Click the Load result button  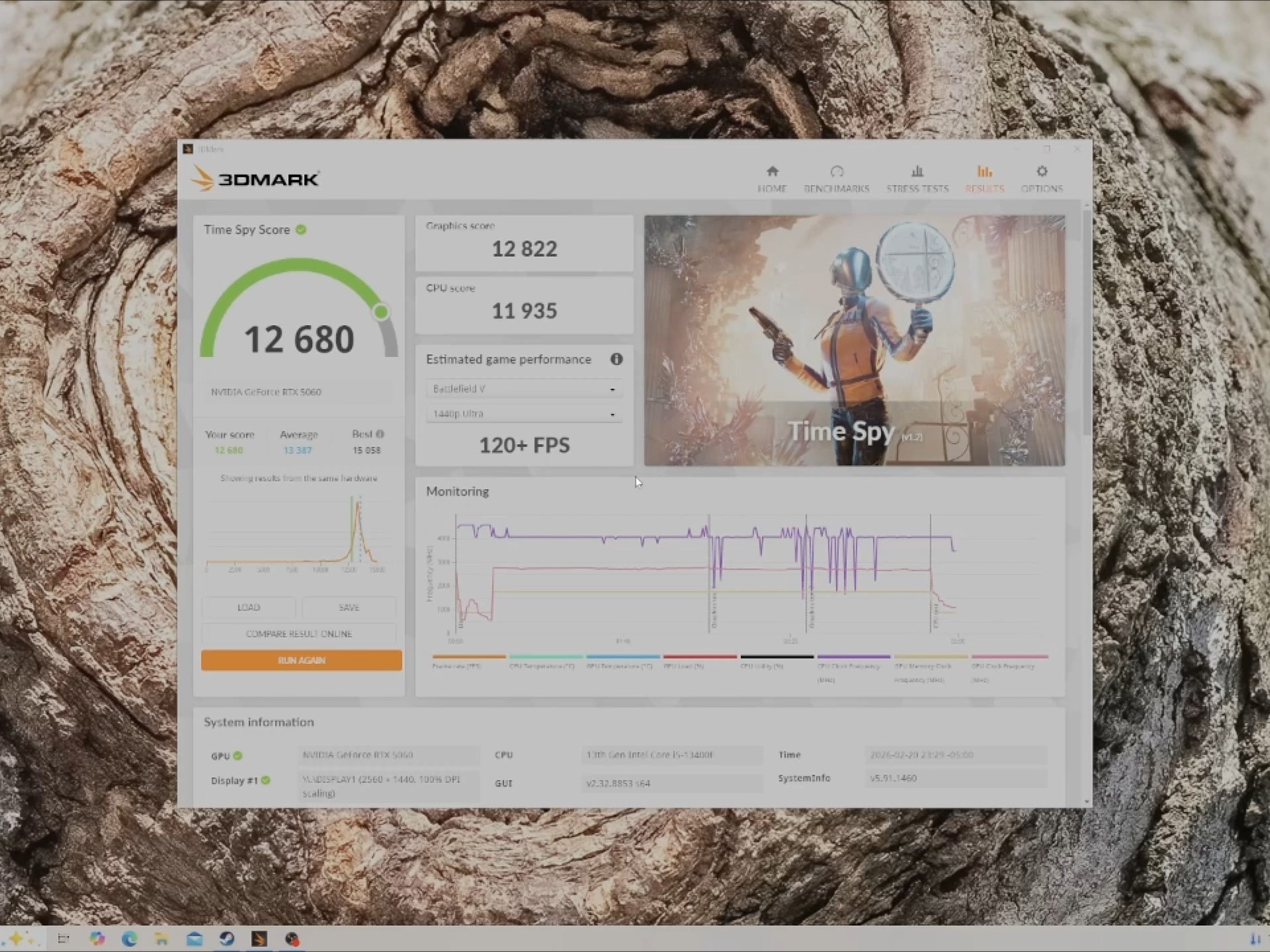[249, 607]
